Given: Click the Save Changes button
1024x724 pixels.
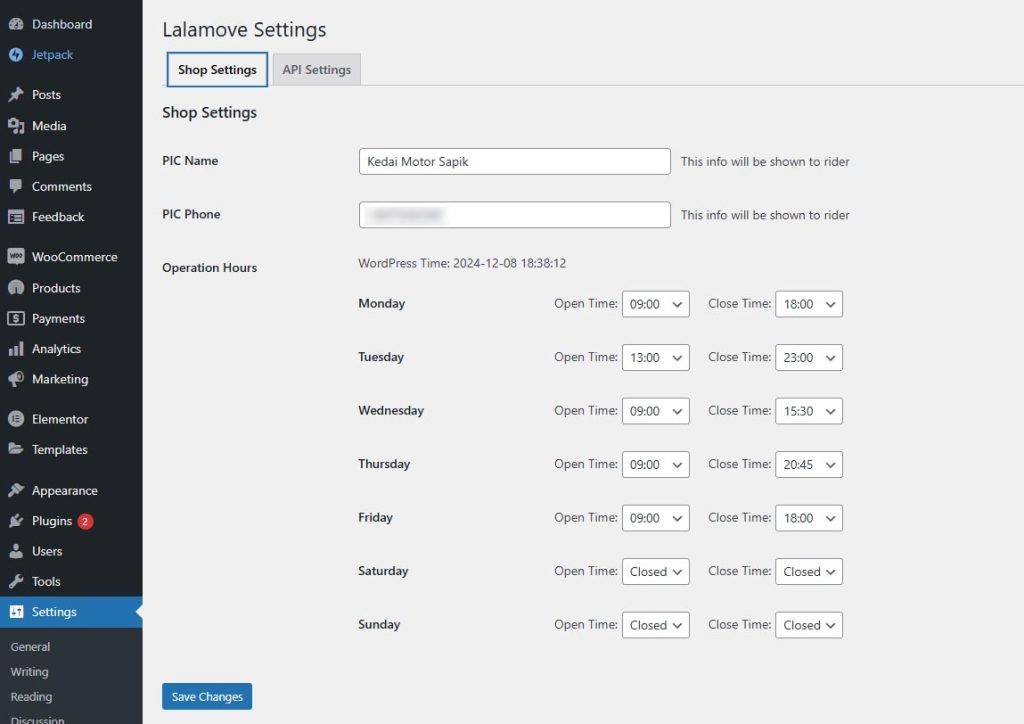Looking at the screenshot, I should click(x=207, y=697).
